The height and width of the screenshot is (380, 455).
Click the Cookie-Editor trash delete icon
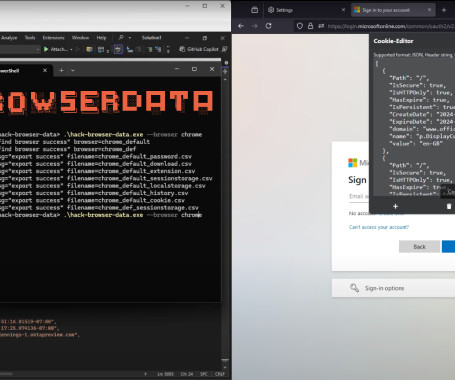pos(449,207)
